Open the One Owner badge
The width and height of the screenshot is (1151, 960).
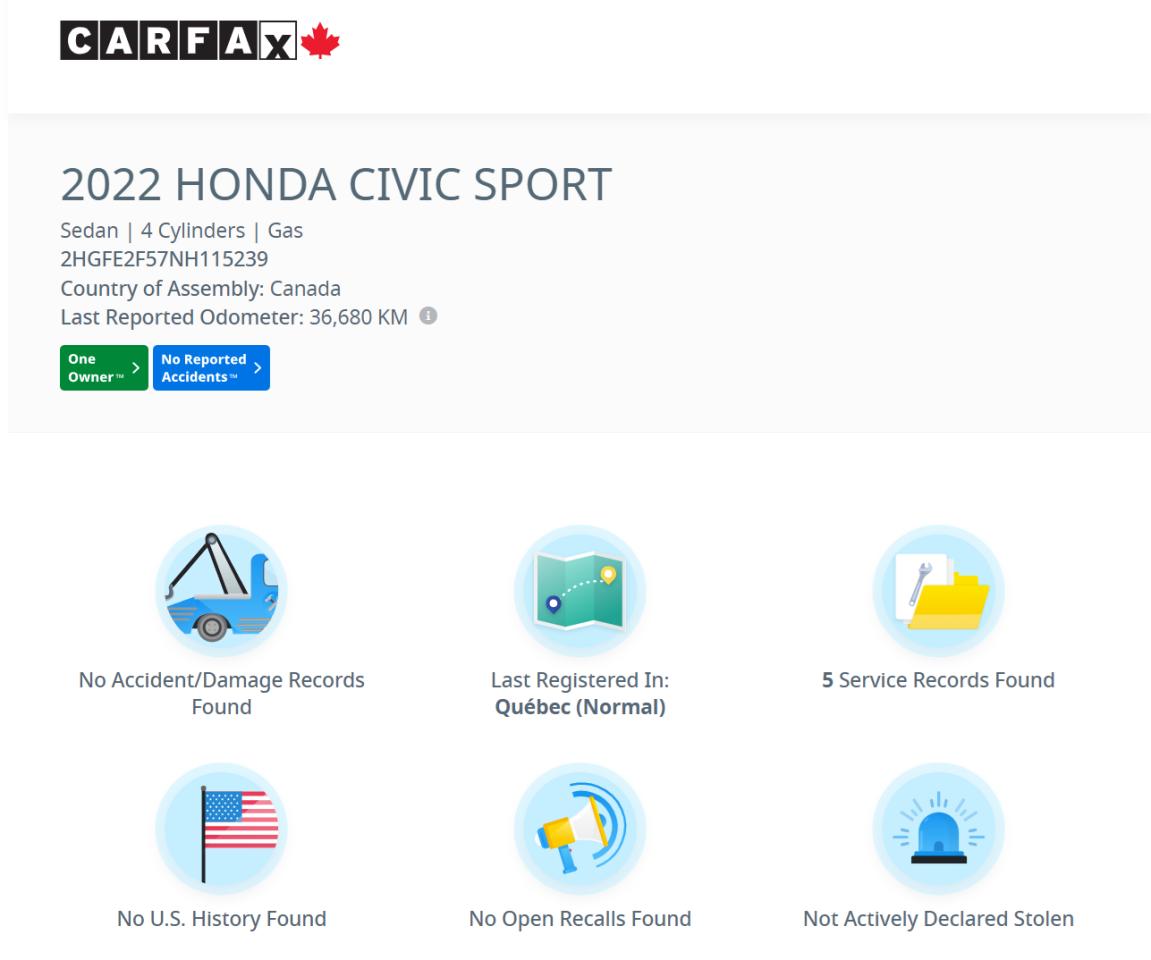tap(104, 368)
